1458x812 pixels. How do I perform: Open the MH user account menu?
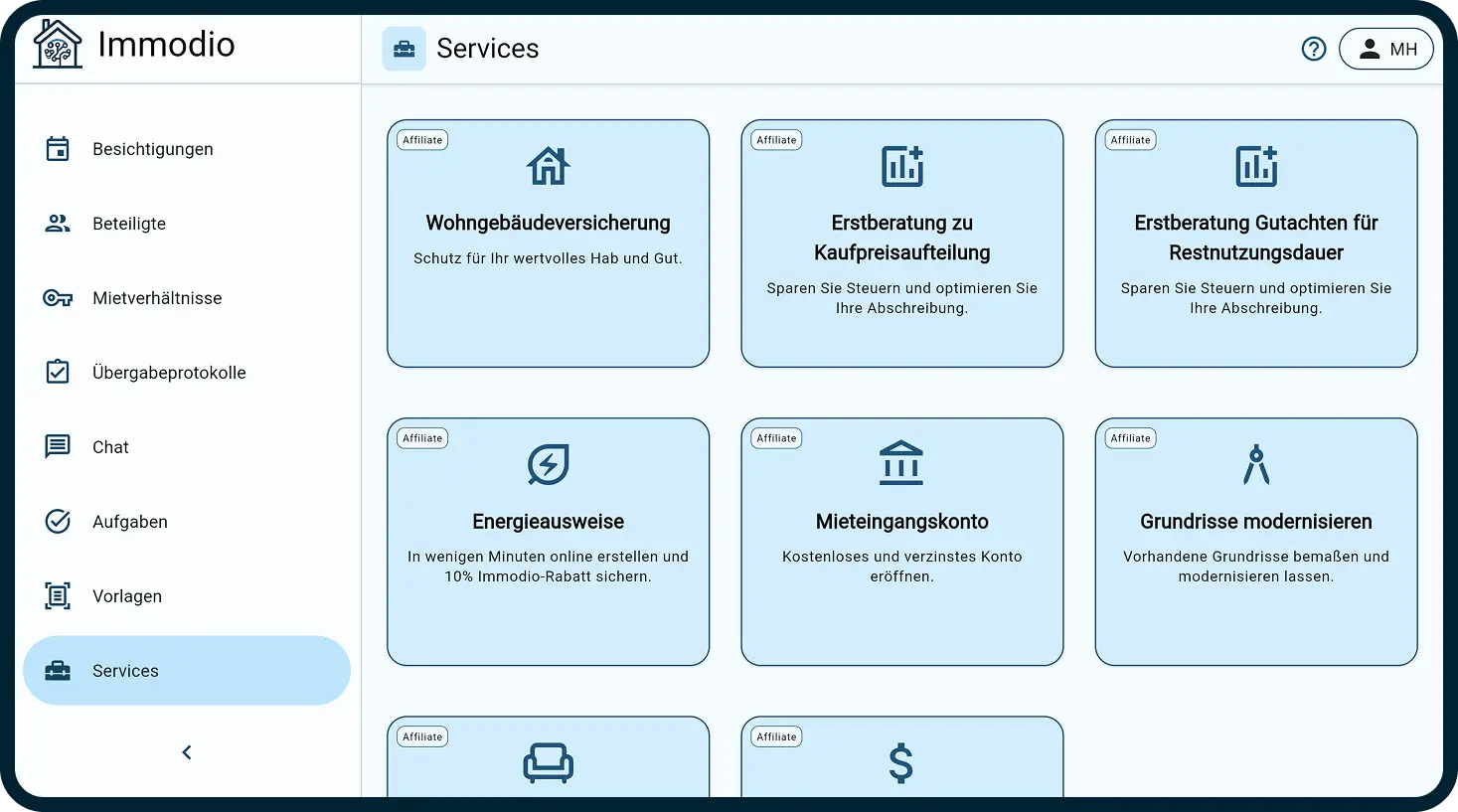pos(1386,49)
